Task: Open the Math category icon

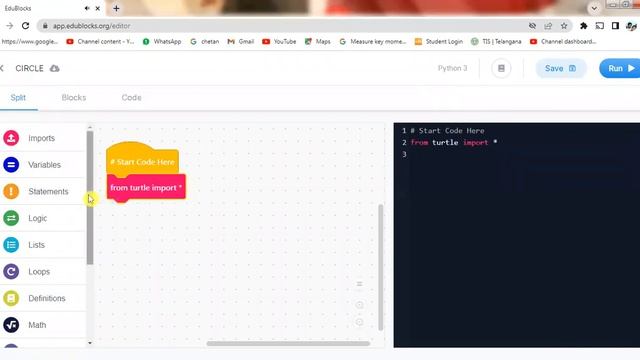Action: coord(11,325)
